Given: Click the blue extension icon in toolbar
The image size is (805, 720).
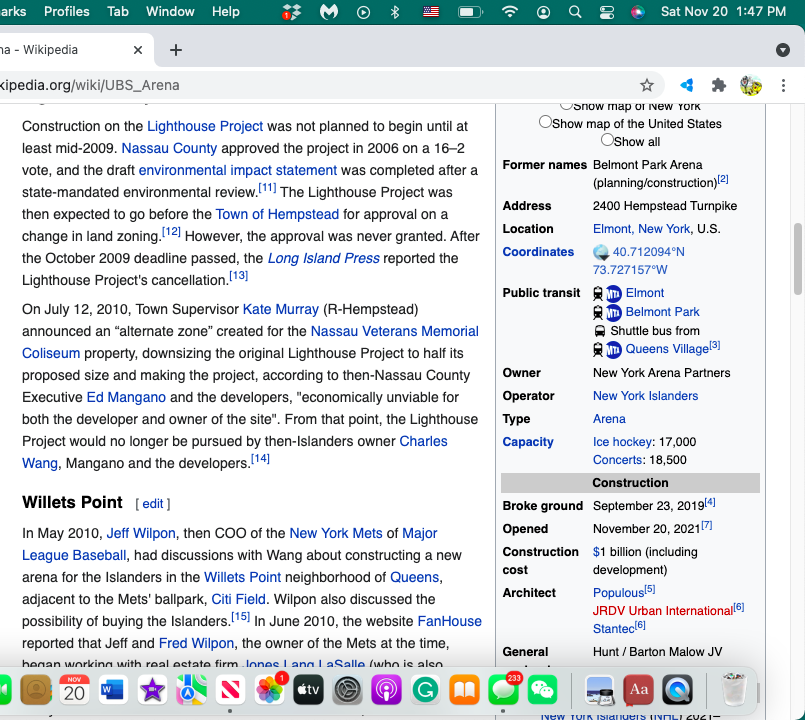Looking at the screenshot, I should 687,85.
